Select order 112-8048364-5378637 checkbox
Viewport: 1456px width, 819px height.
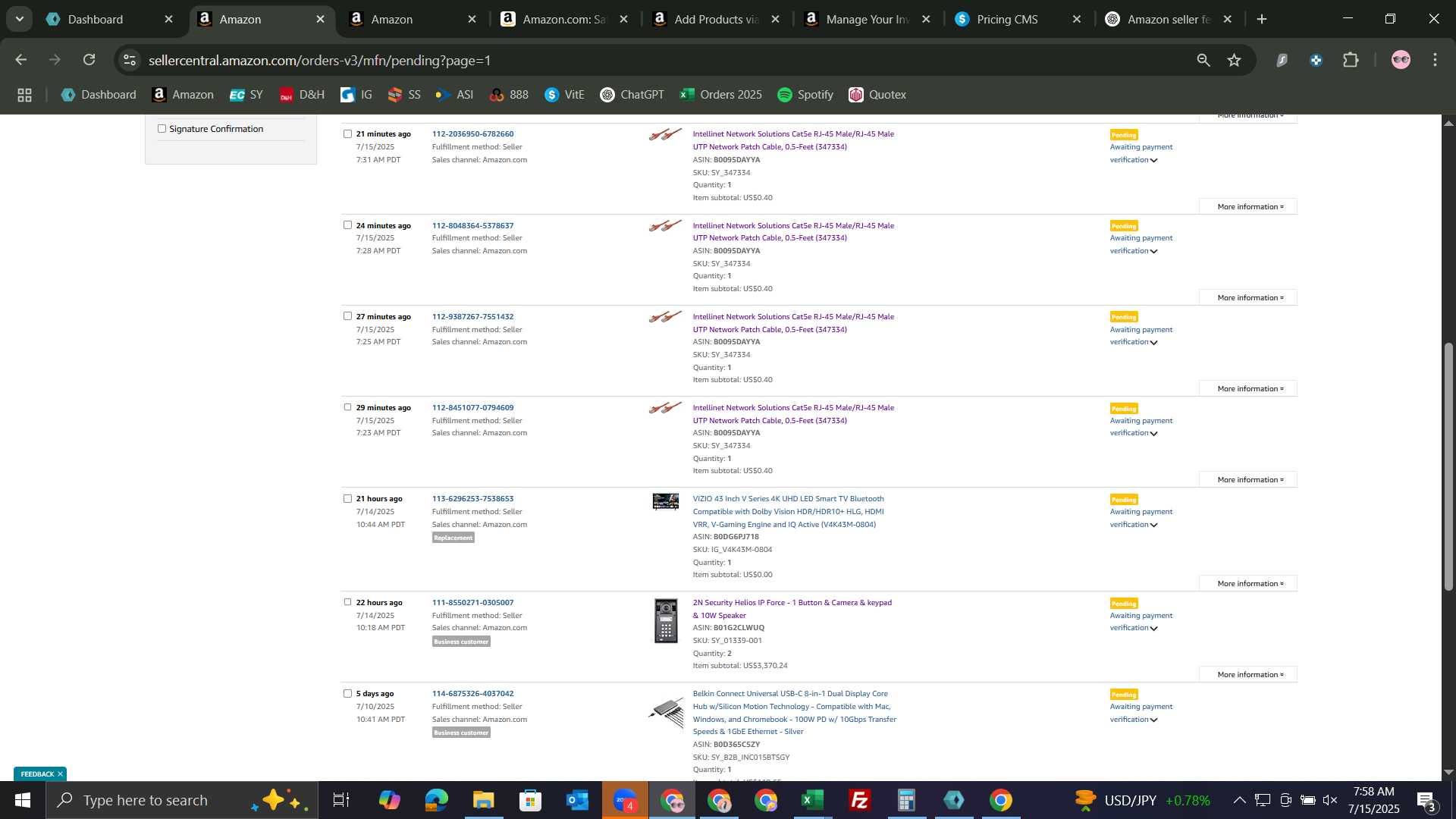[x=347, y=224]
